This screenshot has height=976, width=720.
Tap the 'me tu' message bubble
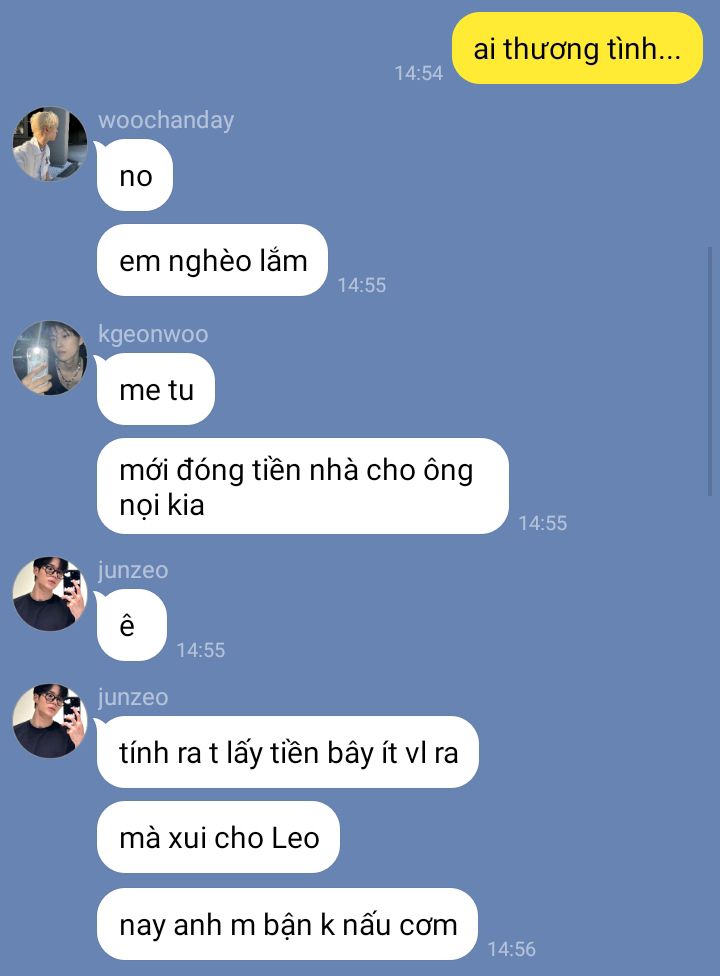click(156, 390)
